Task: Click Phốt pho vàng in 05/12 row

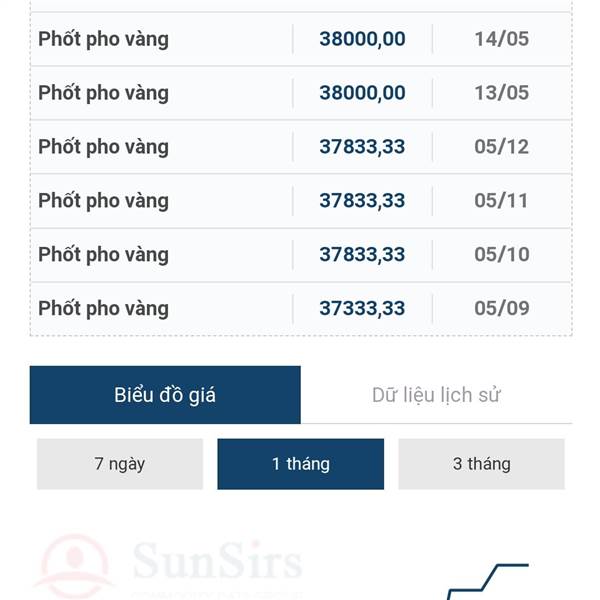Action: tap(103, 147)
